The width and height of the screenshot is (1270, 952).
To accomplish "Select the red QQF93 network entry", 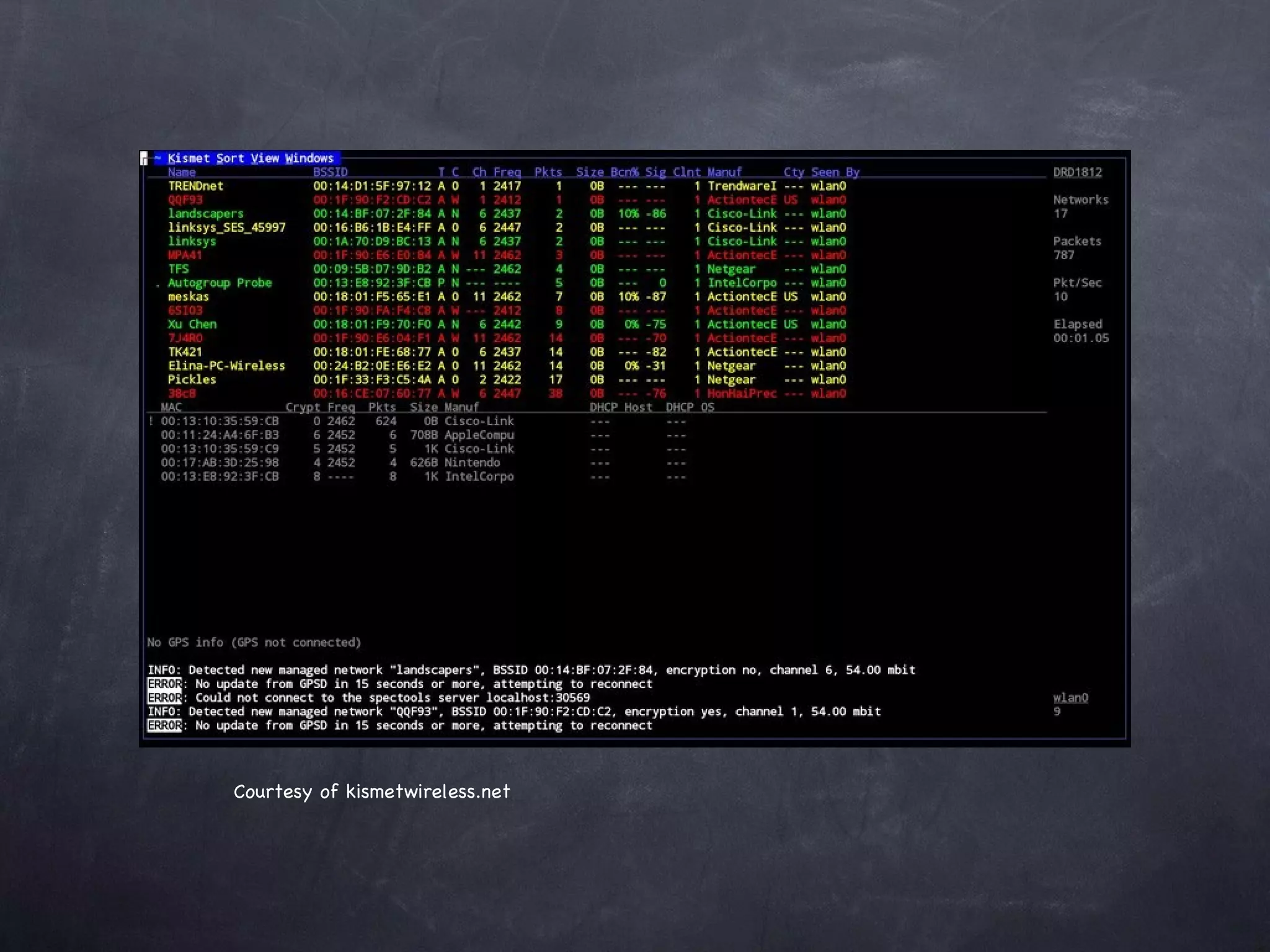I will point(185,200).
